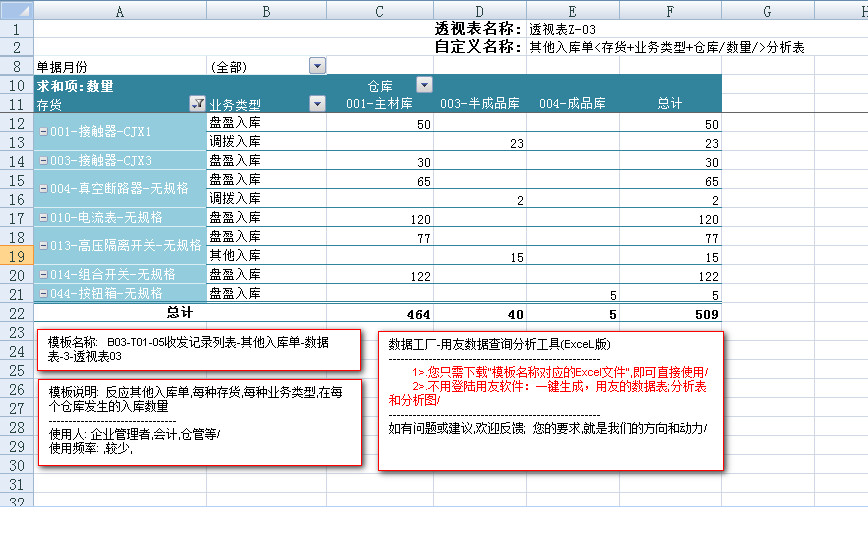Open the 业务类型 field dropdown
The image size is (868, 534).
coord(317,104)
